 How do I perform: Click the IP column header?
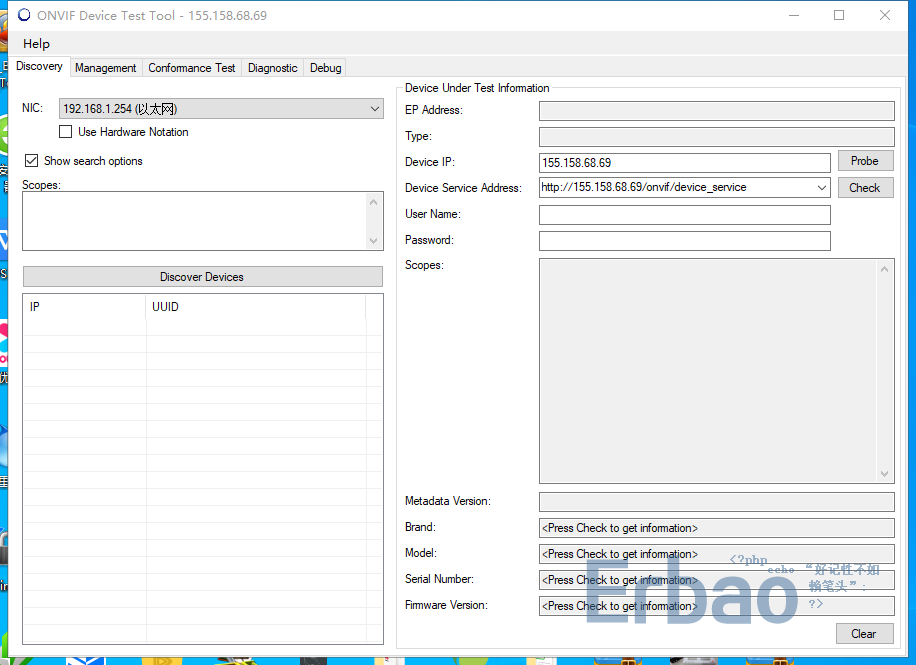85,307
